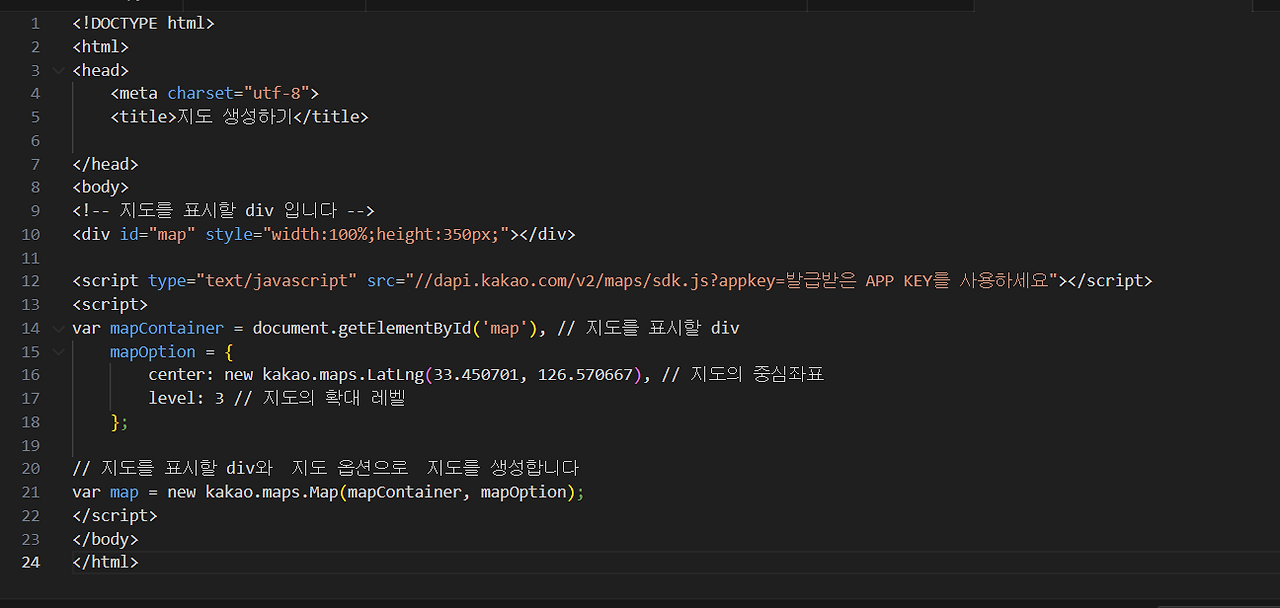Select the LatLng coordinates on line 16
This screenshot has height=608, width=1280.
click(x=535, y=374)
